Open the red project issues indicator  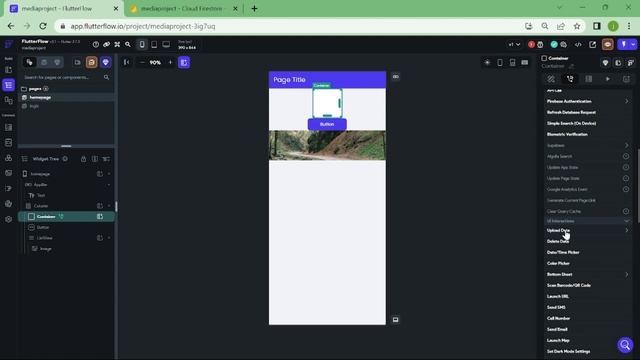point(531,44)
